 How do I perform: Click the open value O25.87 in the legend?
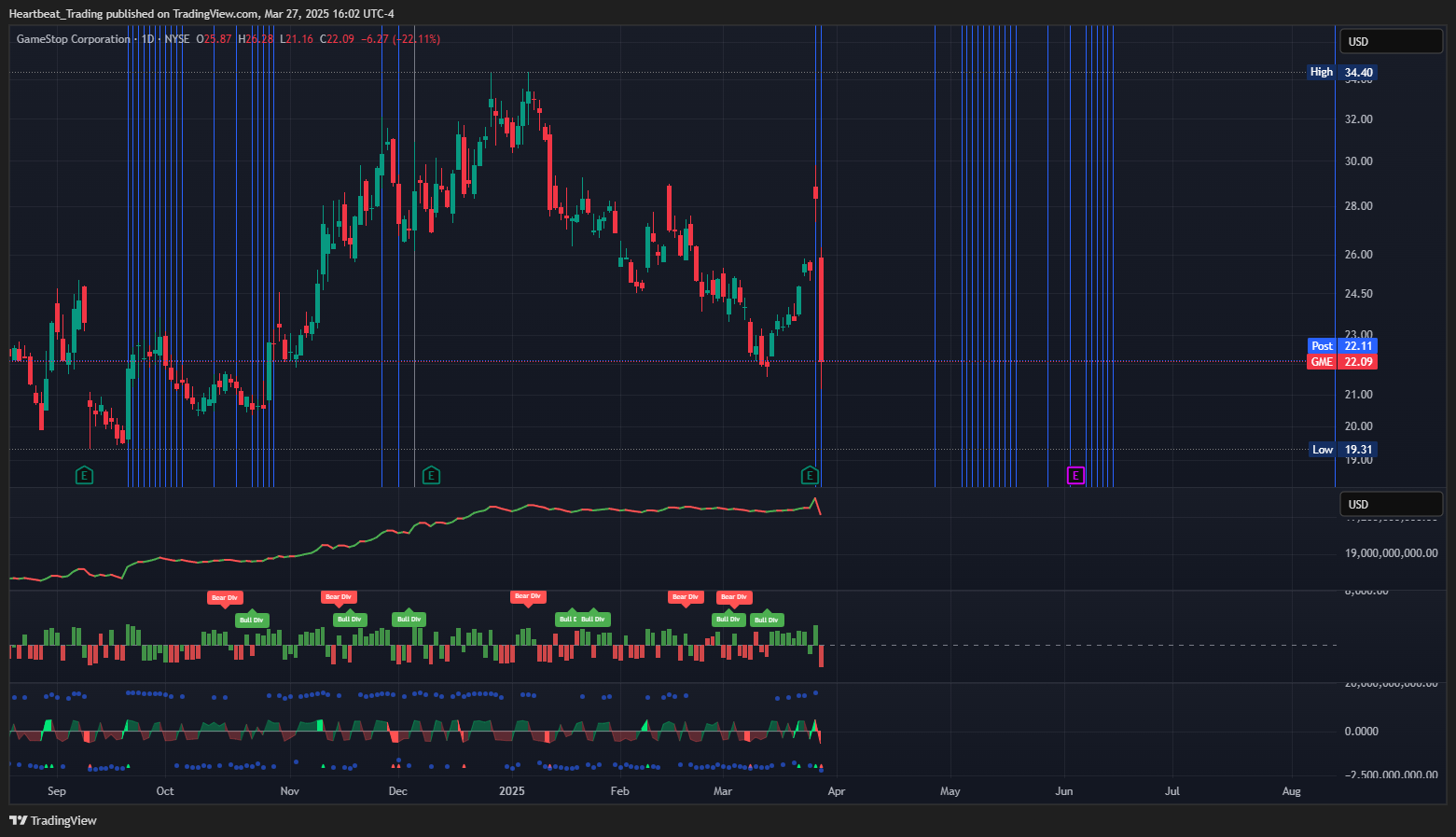pyautogui.click(x=214, y=39)
